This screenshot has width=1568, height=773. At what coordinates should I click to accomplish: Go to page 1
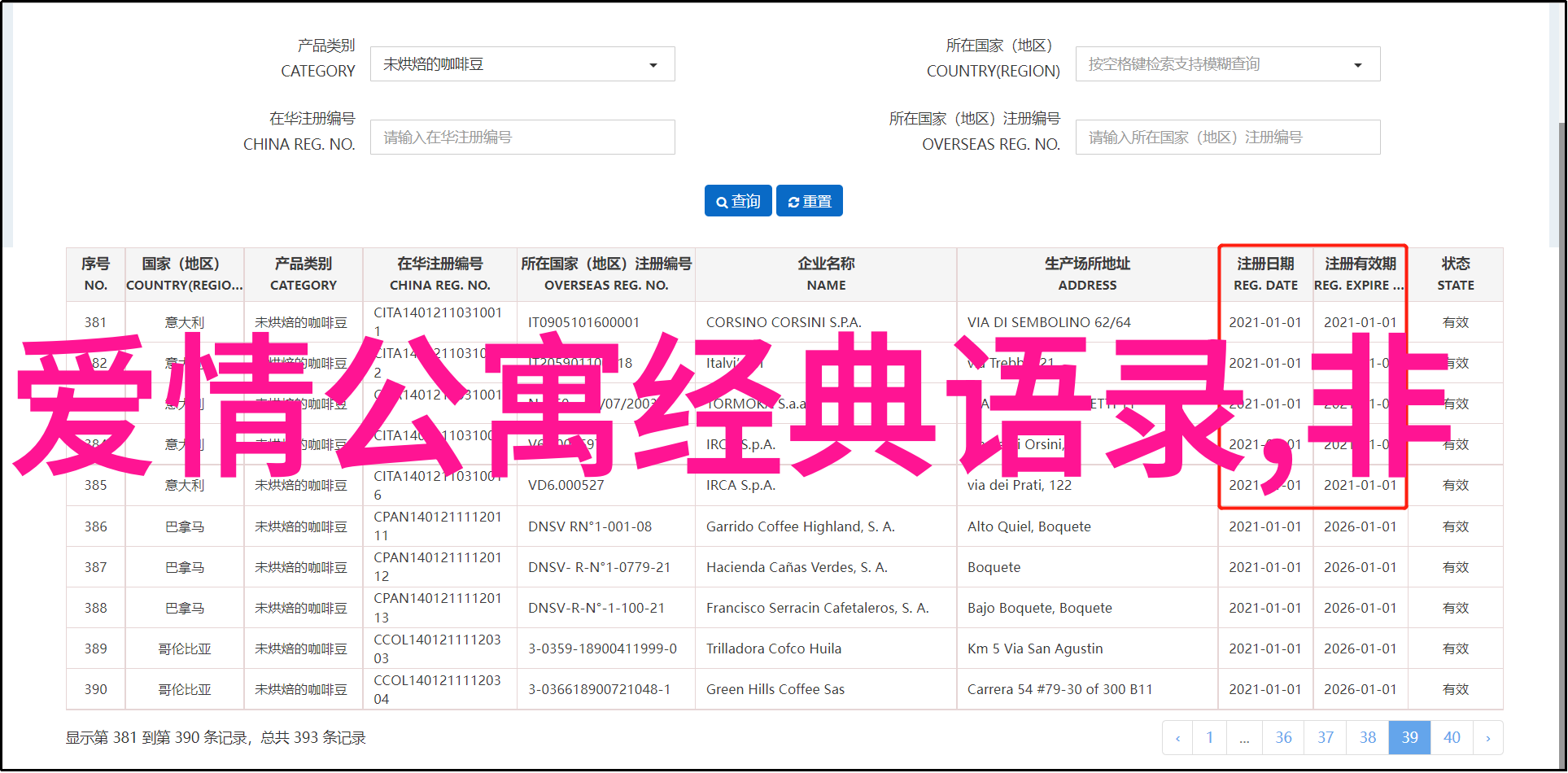point(1210,738)
